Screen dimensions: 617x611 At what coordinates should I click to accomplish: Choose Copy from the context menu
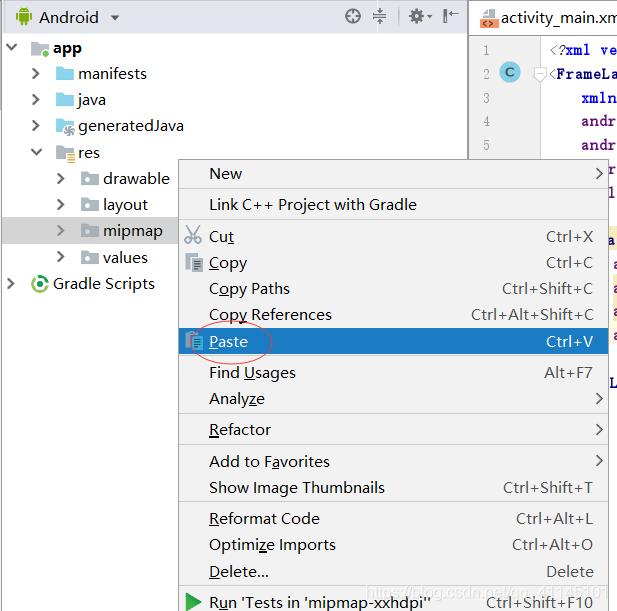click(393, 263)
